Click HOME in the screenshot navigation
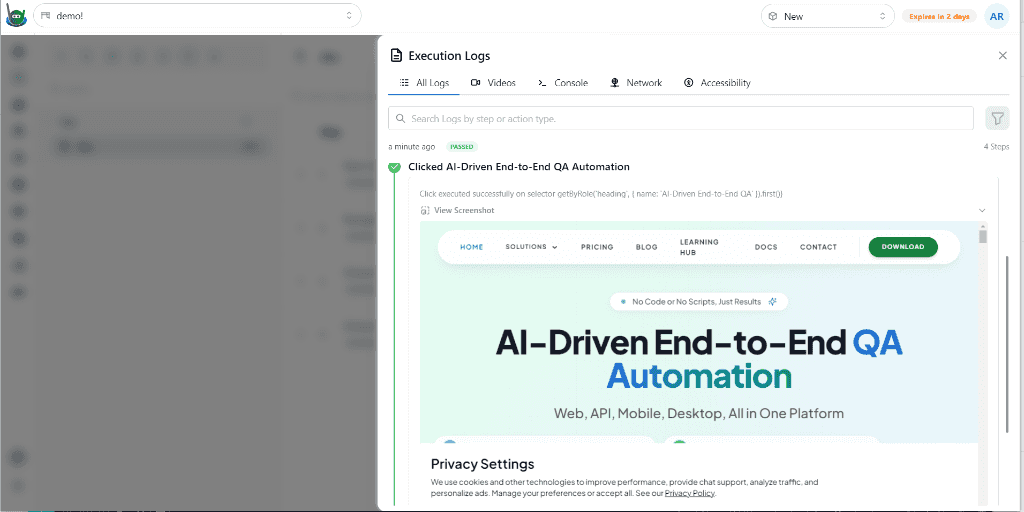The image size is (1024, 512). 472,247
